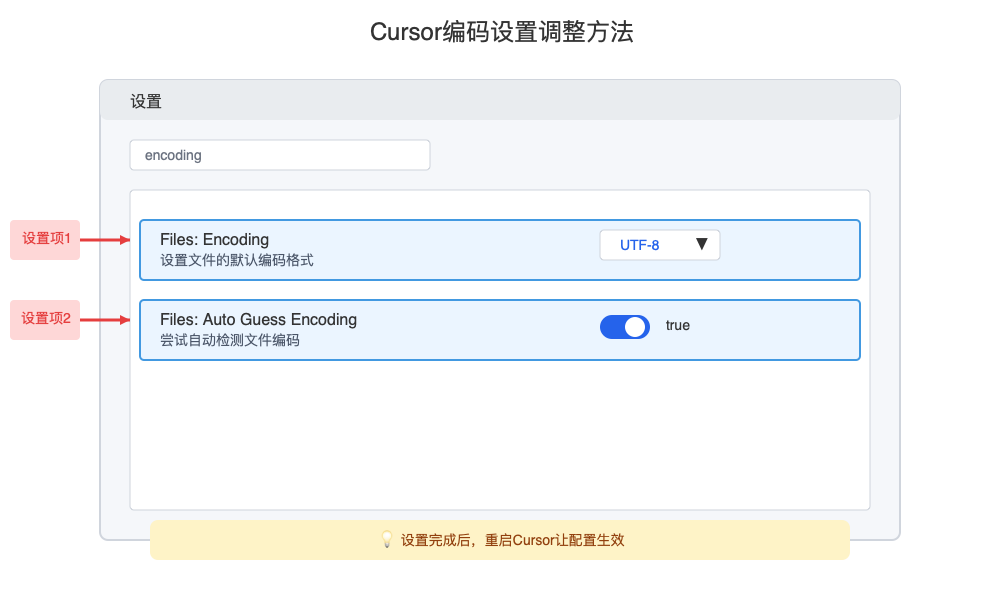Viewport: 1000px width, 600px height.
Task: Click the 设置 panel header
Action: [500, 101]
